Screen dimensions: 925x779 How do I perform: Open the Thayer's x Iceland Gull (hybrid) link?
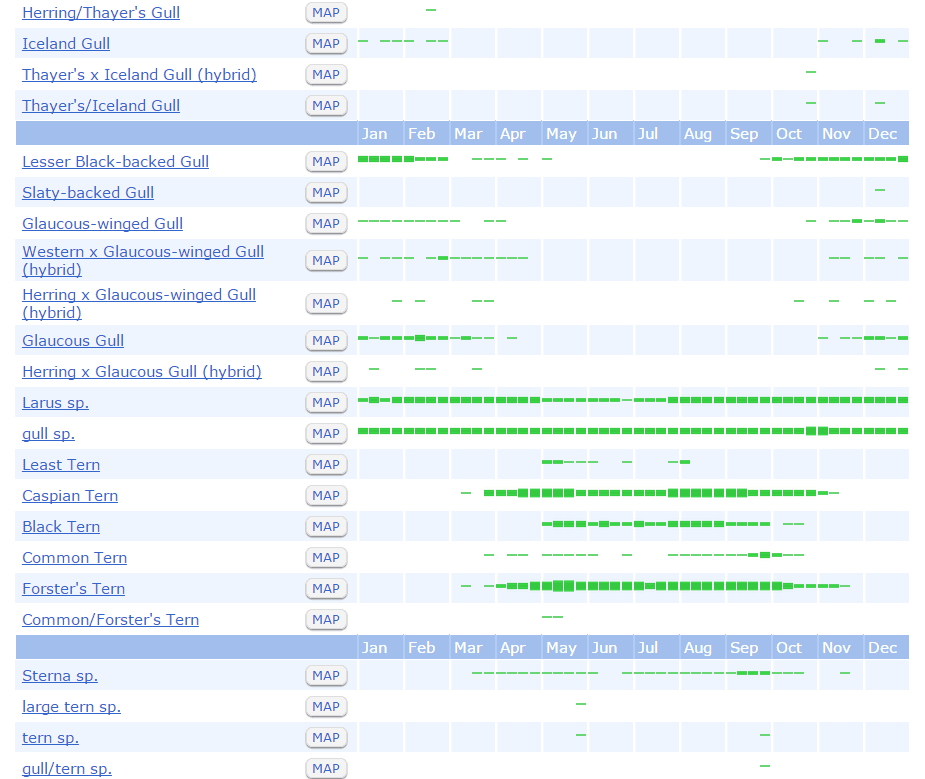(139, 75)
